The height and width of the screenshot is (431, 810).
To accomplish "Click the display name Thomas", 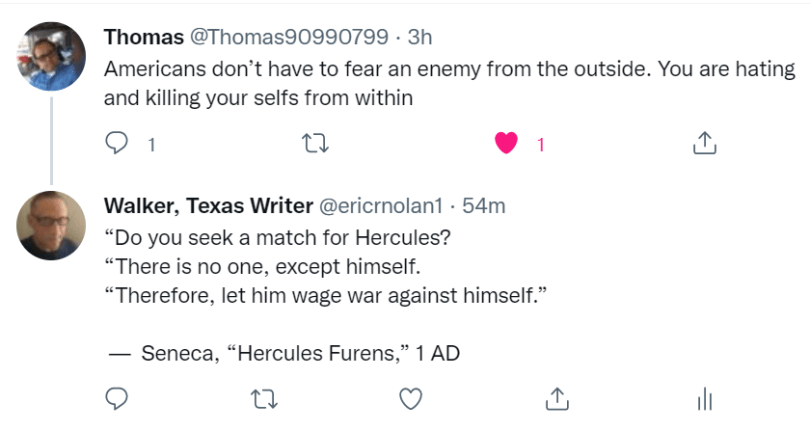I will 144,37.
